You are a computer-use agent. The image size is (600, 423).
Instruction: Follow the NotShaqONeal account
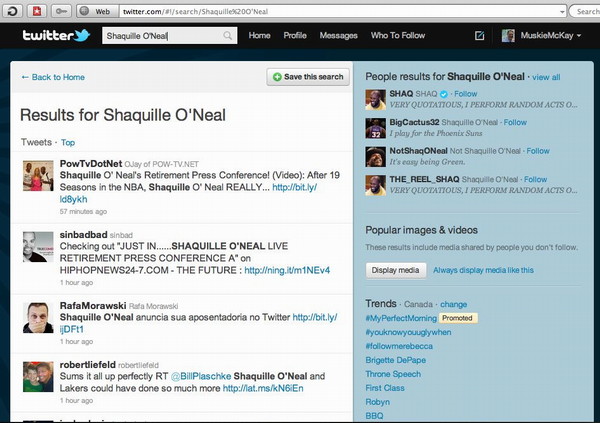coord(538,151)
